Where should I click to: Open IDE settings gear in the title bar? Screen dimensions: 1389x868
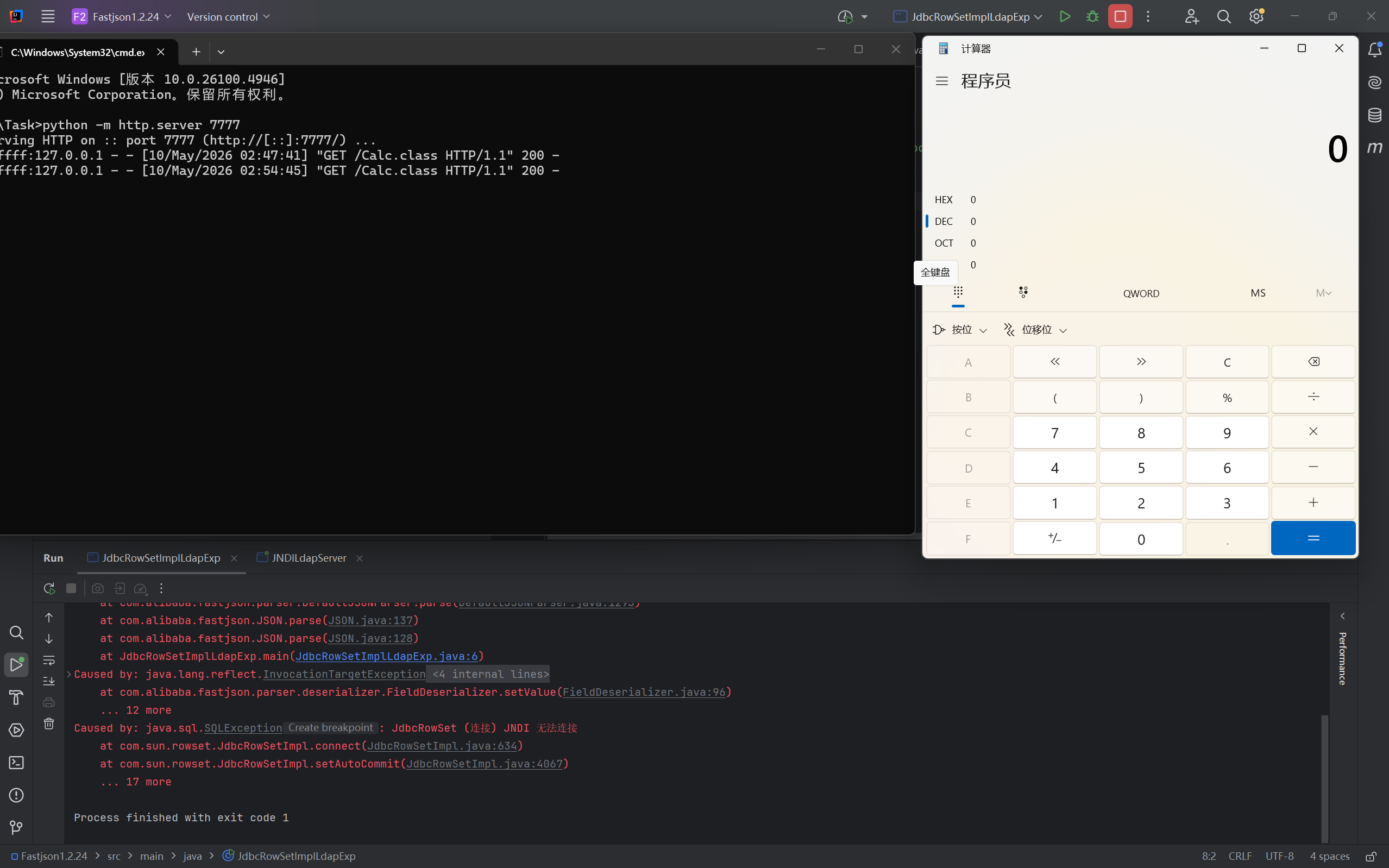coord(1256,17)
